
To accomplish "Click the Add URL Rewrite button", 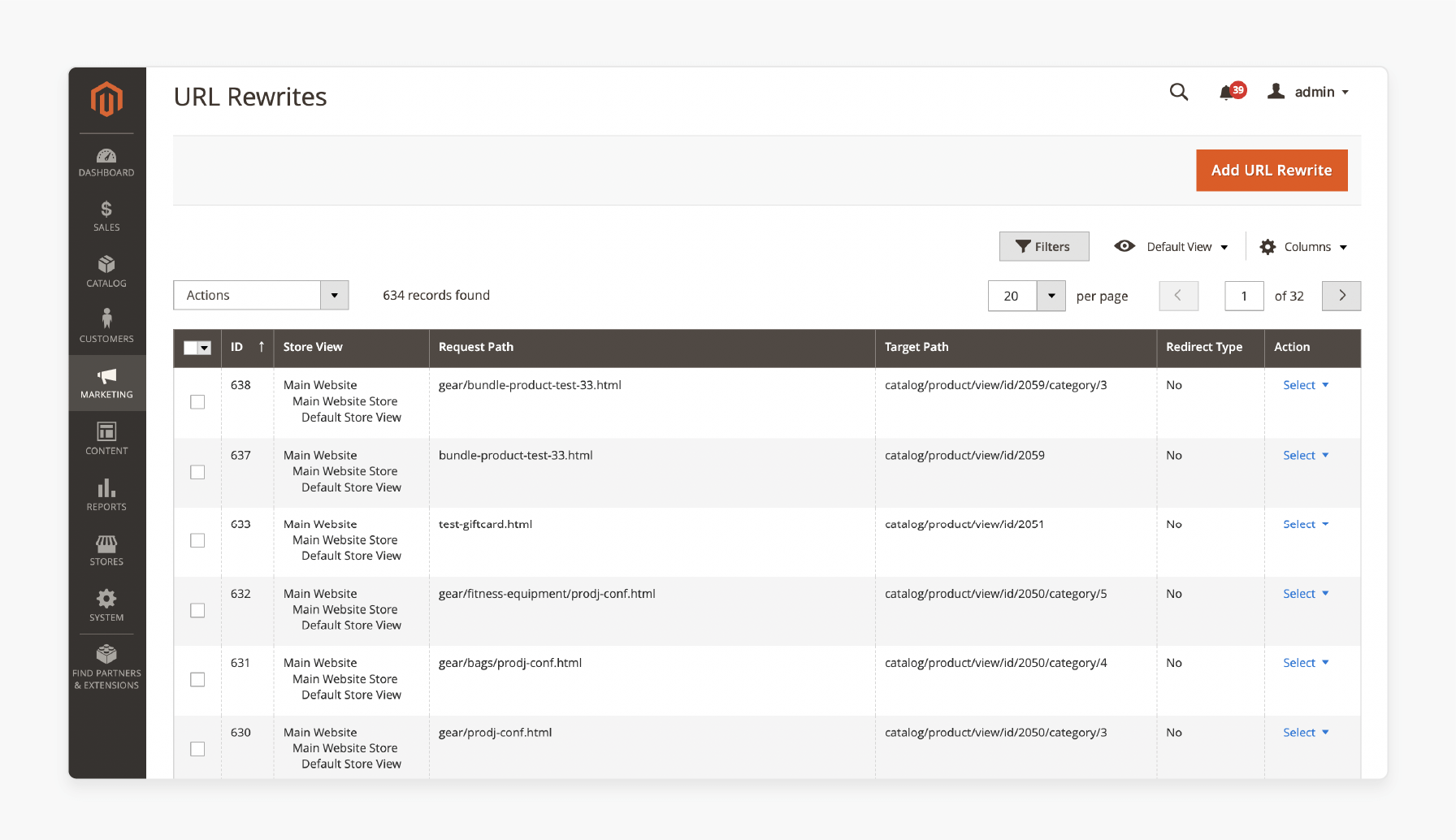I will 1272,170.
